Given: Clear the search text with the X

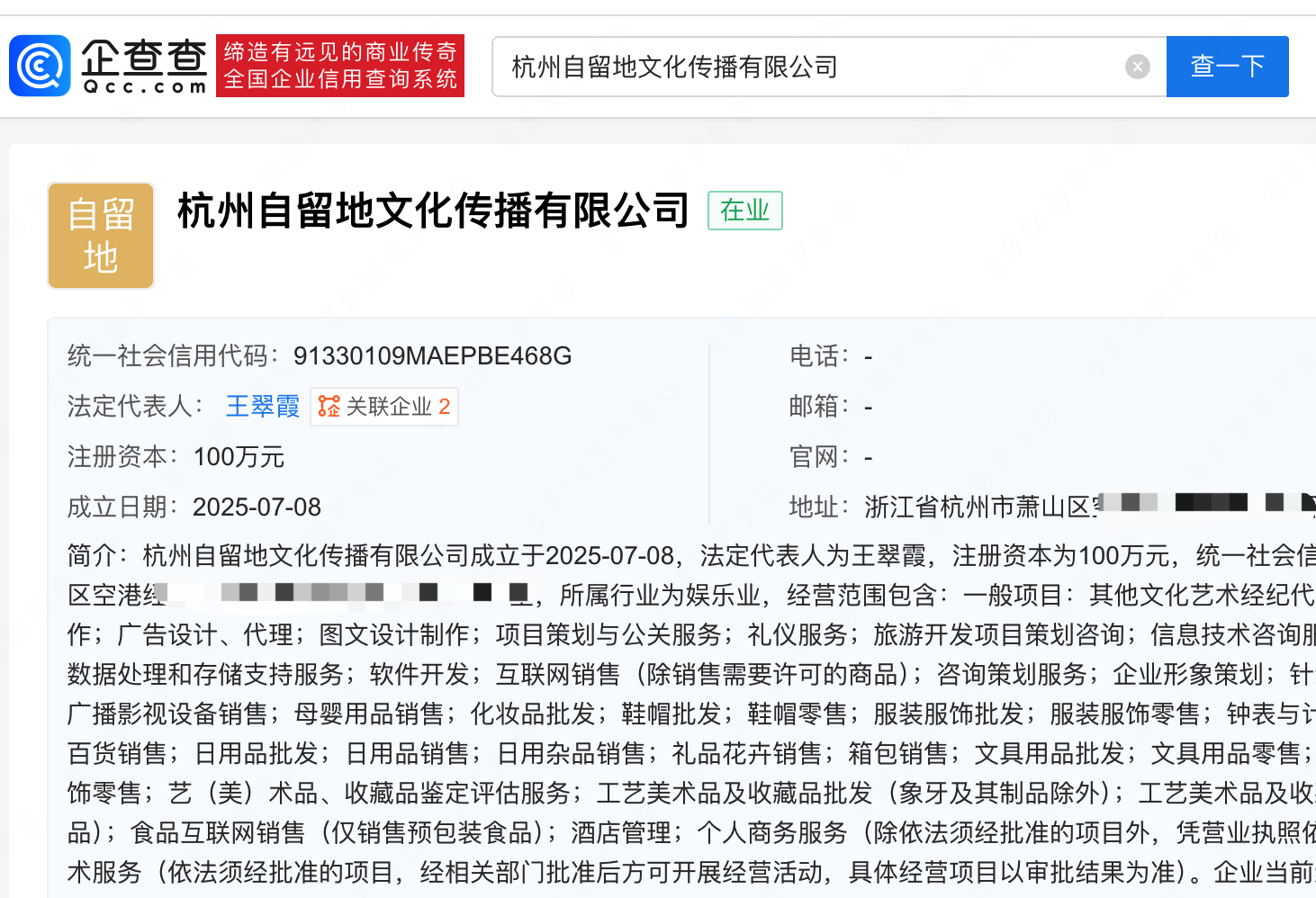Looking at the screenshot, I should pyautogui.click(x=1138, y=67).
